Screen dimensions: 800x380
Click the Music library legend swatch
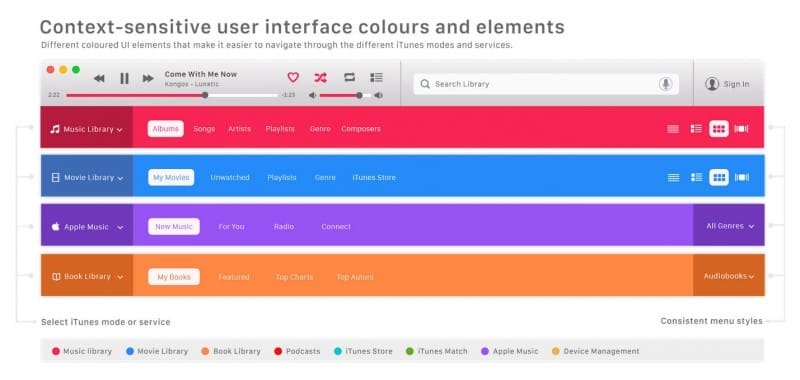(56, 351)
